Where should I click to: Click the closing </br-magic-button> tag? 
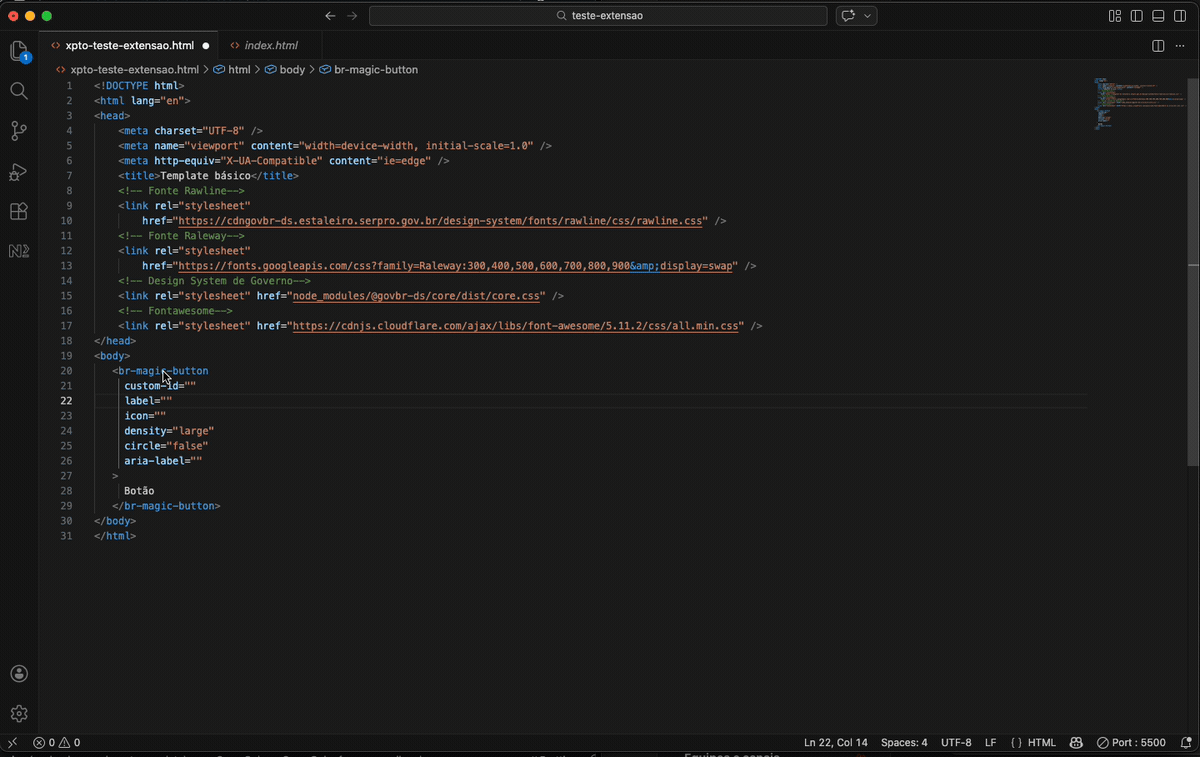pos(166,506)
